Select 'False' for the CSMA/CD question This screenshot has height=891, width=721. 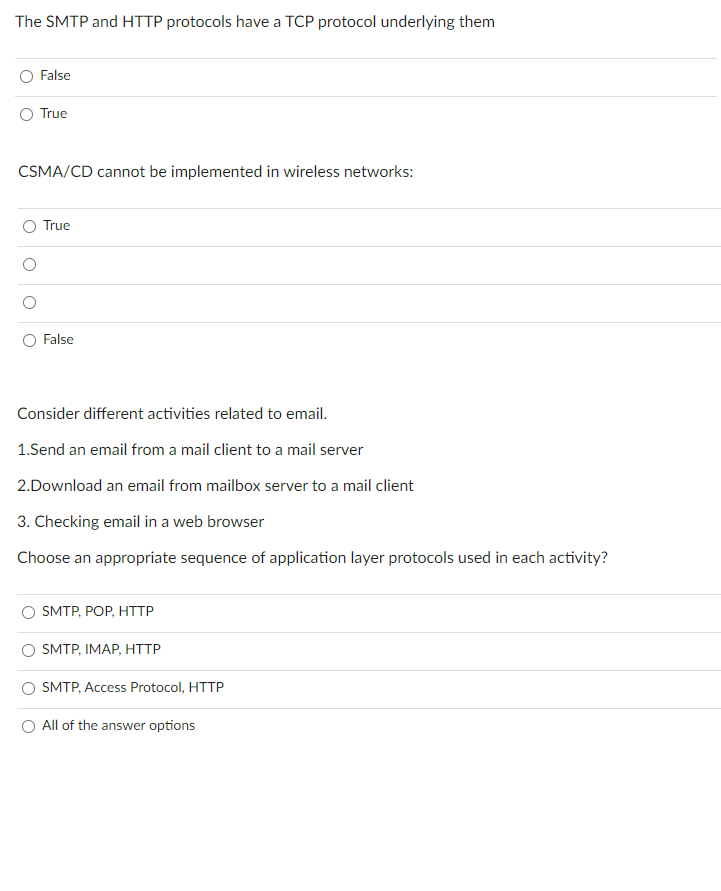click(29, 340)
